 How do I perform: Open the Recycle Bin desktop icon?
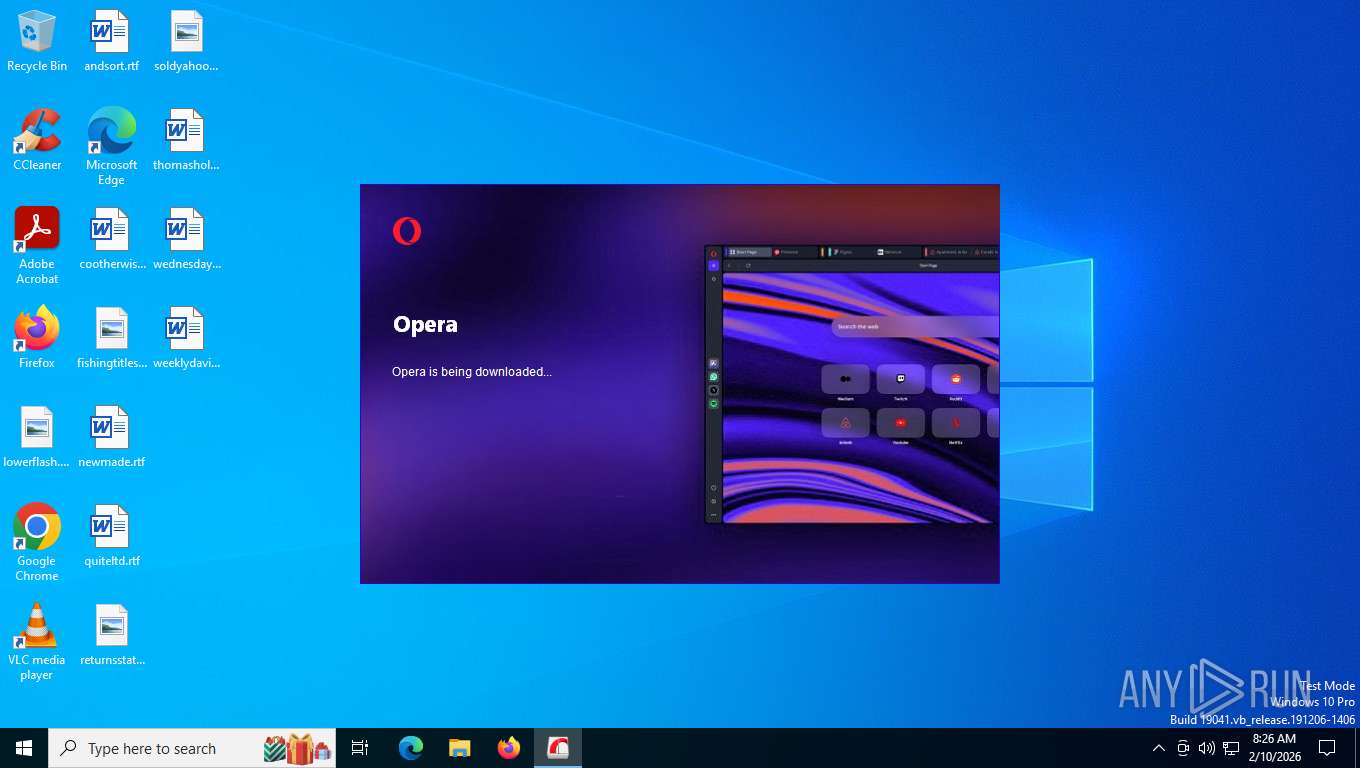37,42
